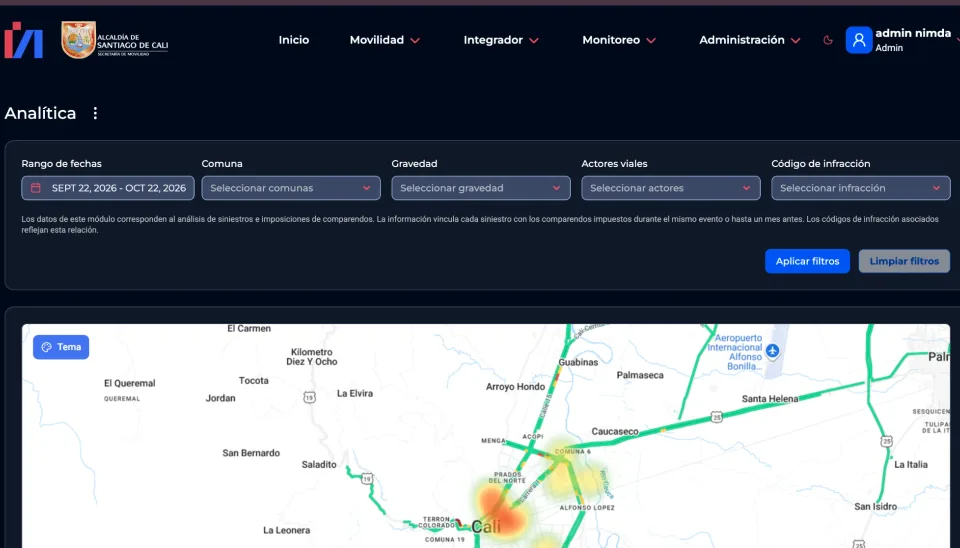Expand Integrador chevron arrow
Screen dimensions: 960x548
pos(534,40)
